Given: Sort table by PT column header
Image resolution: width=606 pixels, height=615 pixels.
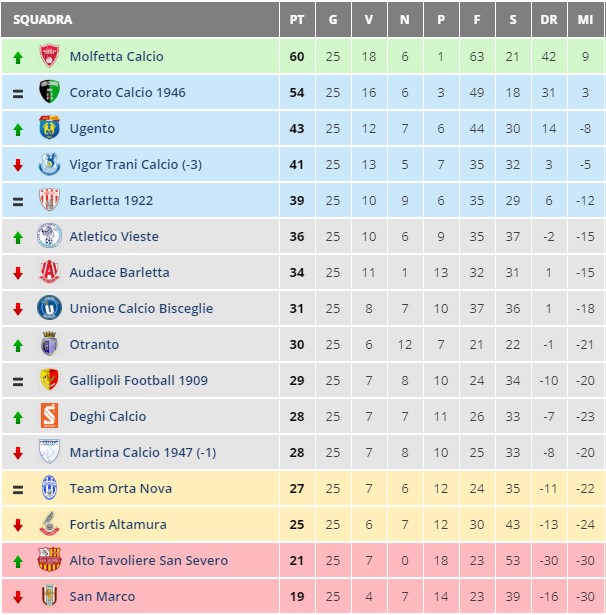Looking at the screenshot, I should click(297, 20).
